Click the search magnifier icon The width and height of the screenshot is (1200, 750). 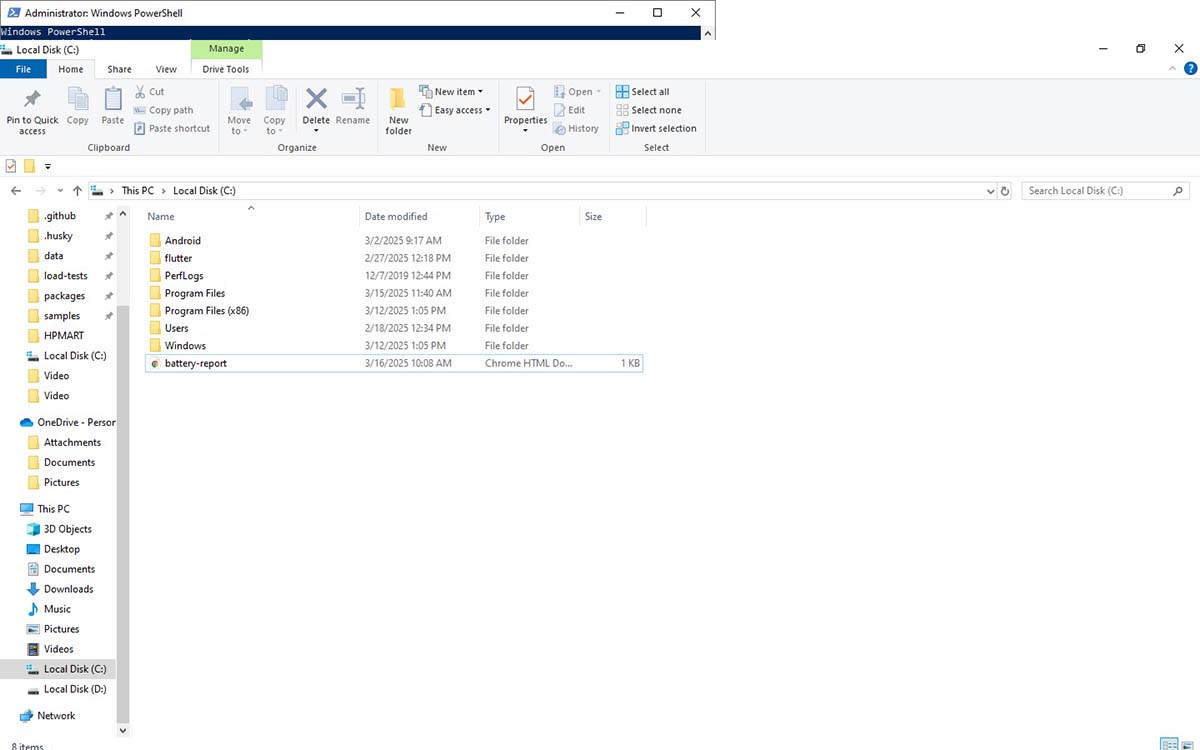point(1178,191)
